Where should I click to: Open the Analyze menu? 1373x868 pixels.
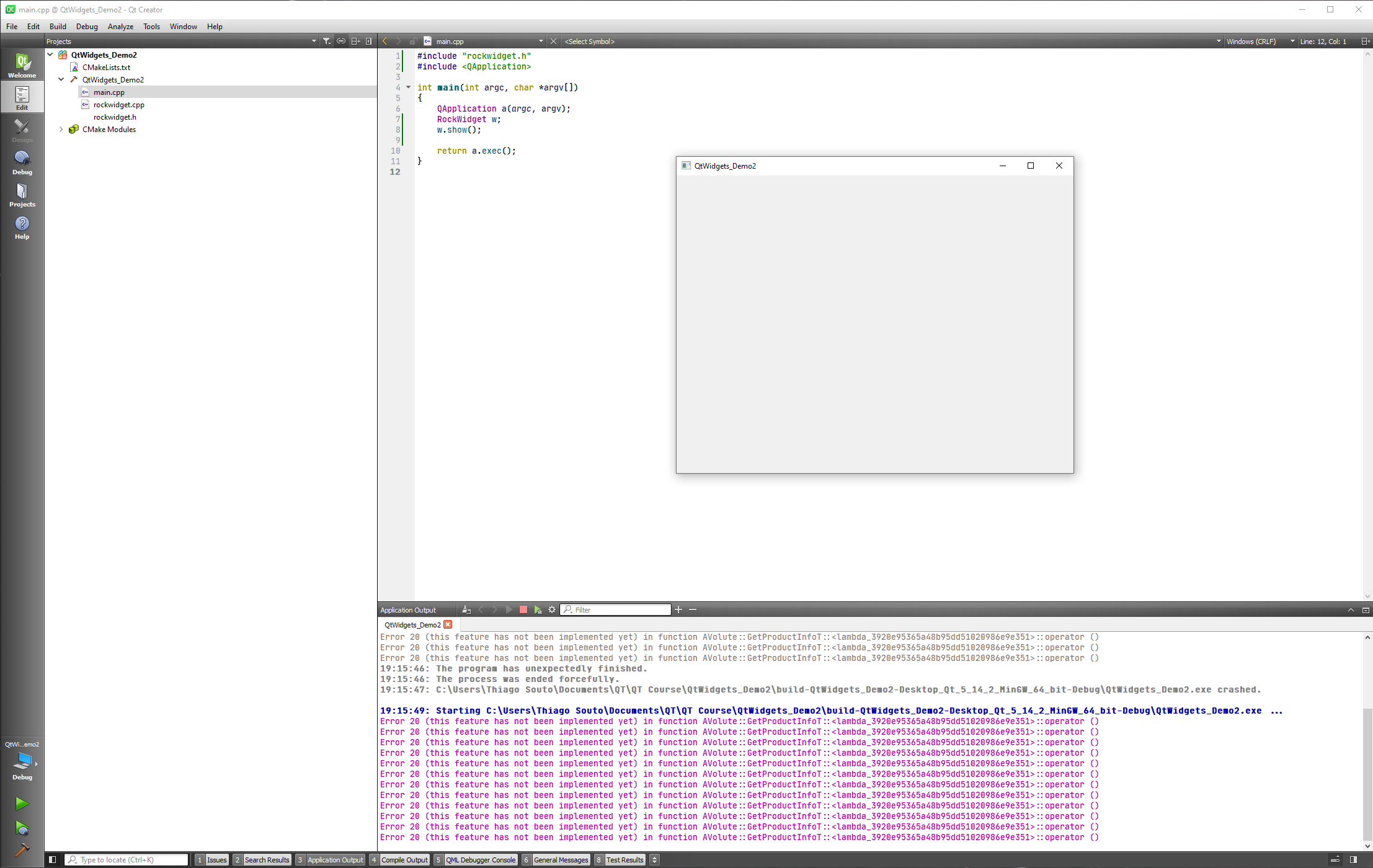(x=120, y=27)
